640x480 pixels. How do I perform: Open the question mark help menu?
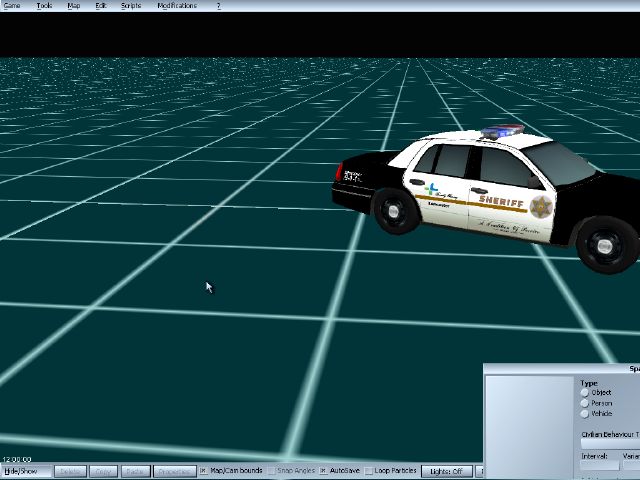219,6
